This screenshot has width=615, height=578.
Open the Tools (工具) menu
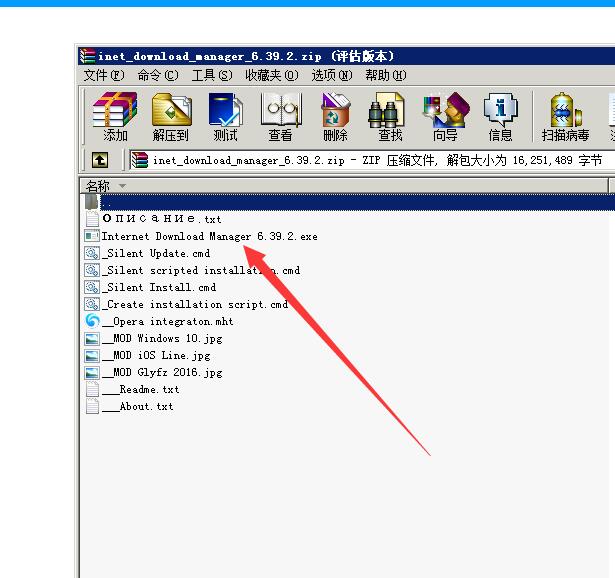[x=211, y=75]
